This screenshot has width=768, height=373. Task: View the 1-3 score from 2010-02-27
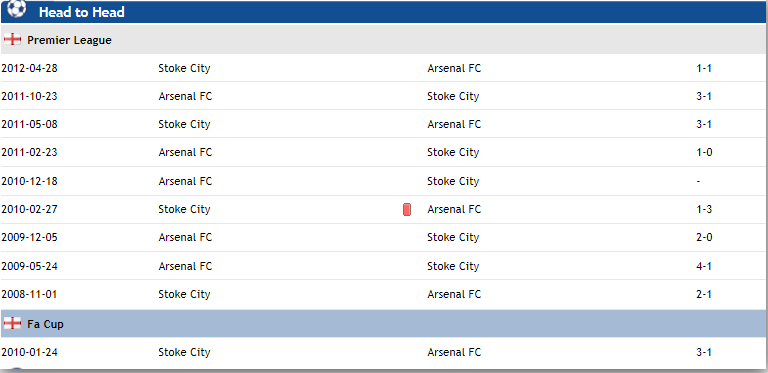704,209
